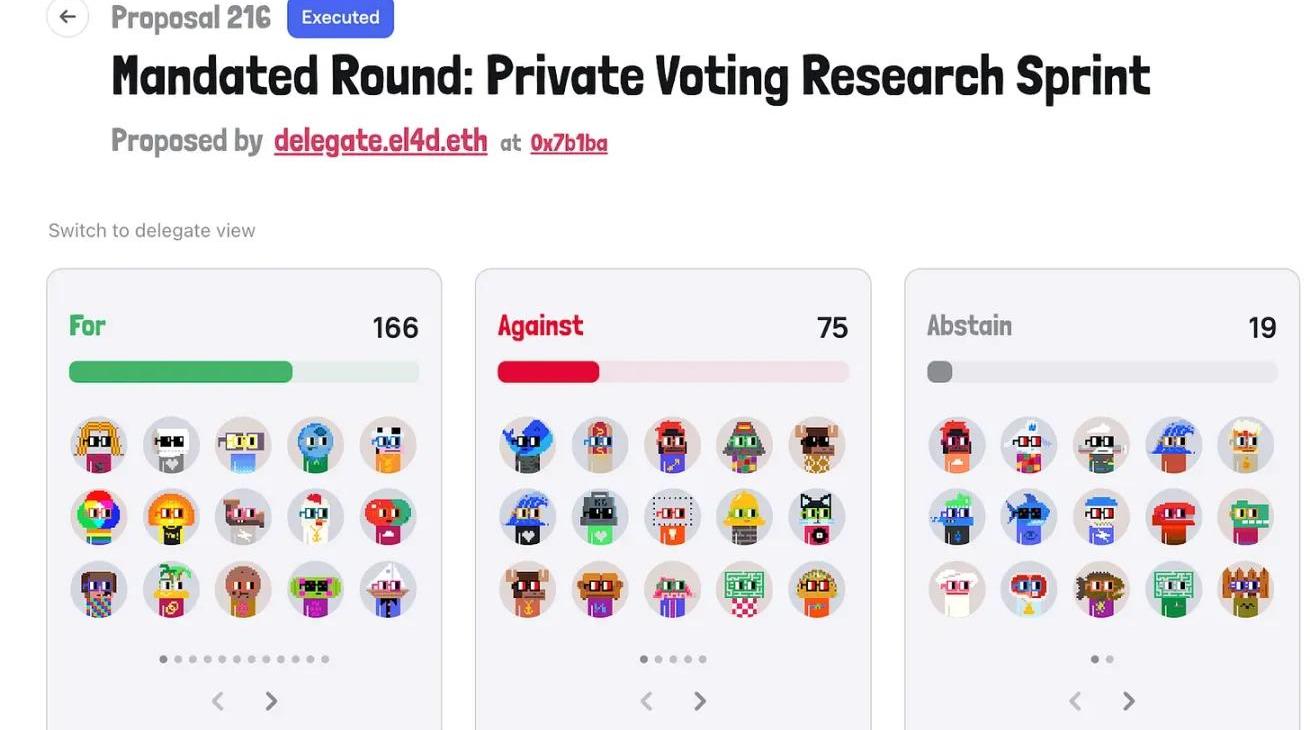Click the black cat head avatar in Against
Screen dimensions: 1310x730
(x=816, y=517)
